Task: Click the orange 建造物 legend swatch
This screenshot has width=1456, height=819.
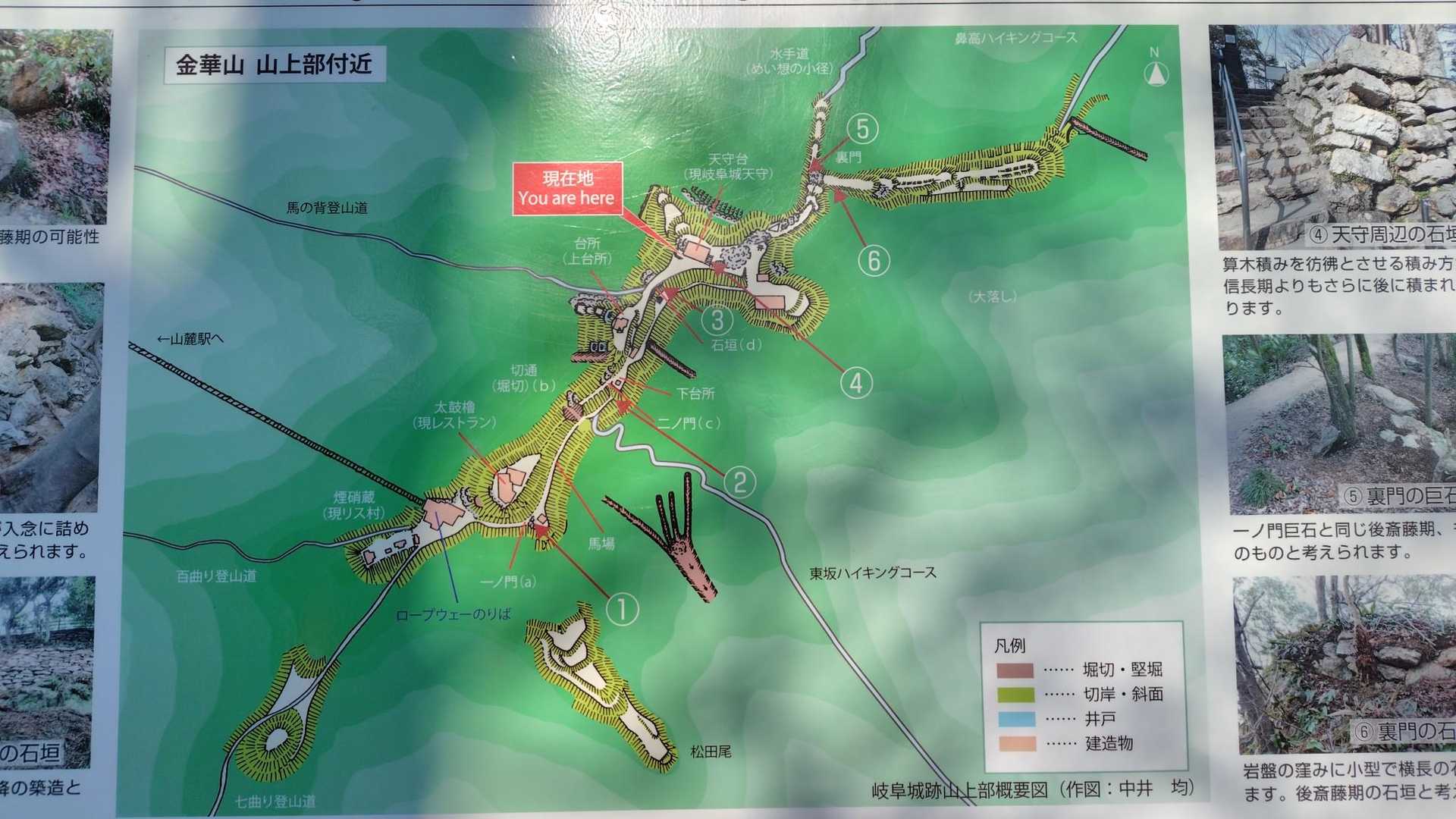Action: pyautogui.click(x=1016, y=743)
